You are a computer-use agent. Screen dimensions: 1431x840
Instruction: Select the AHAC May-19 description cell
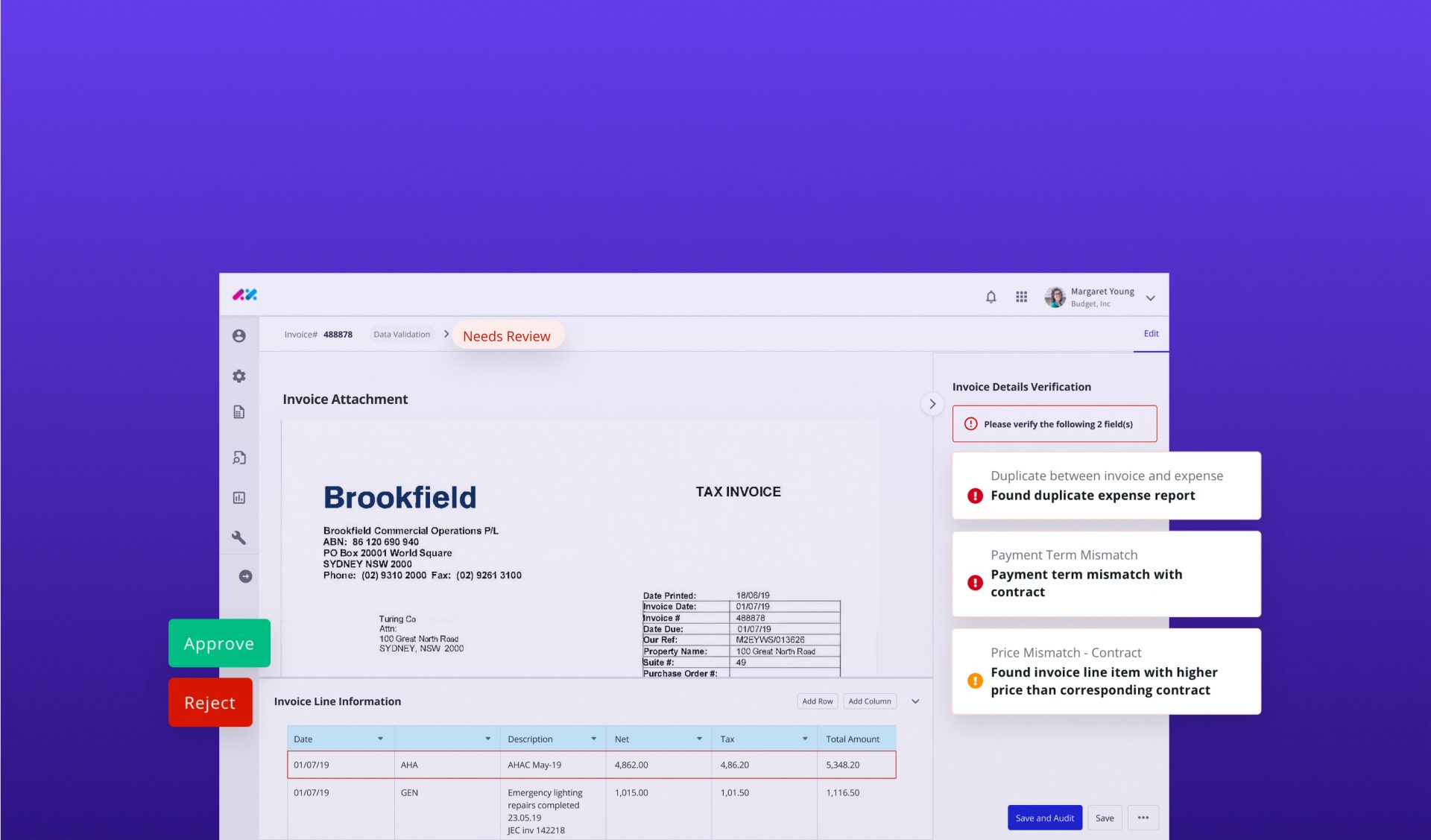553,765
